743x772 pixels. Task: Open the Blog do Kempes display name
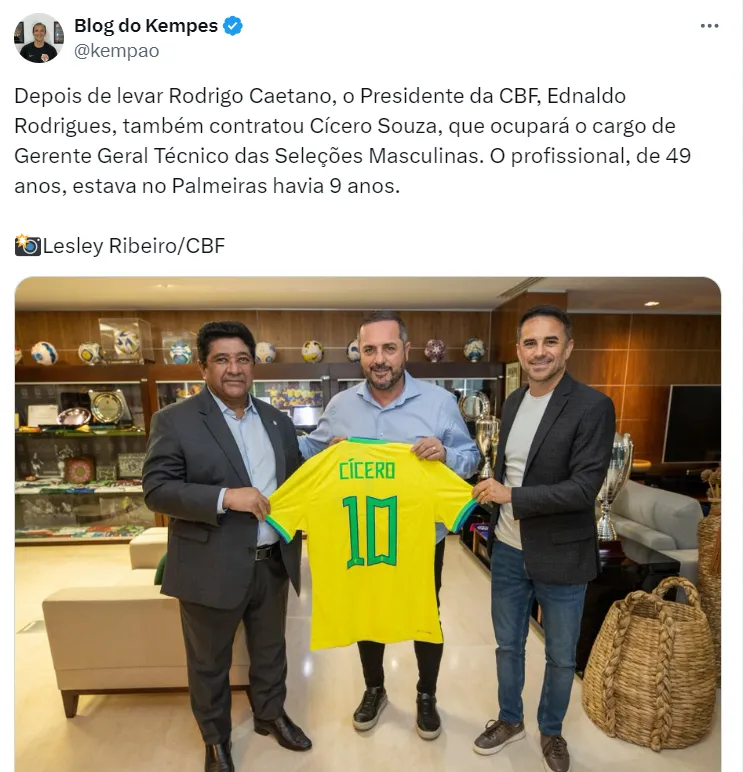point(146,26)
